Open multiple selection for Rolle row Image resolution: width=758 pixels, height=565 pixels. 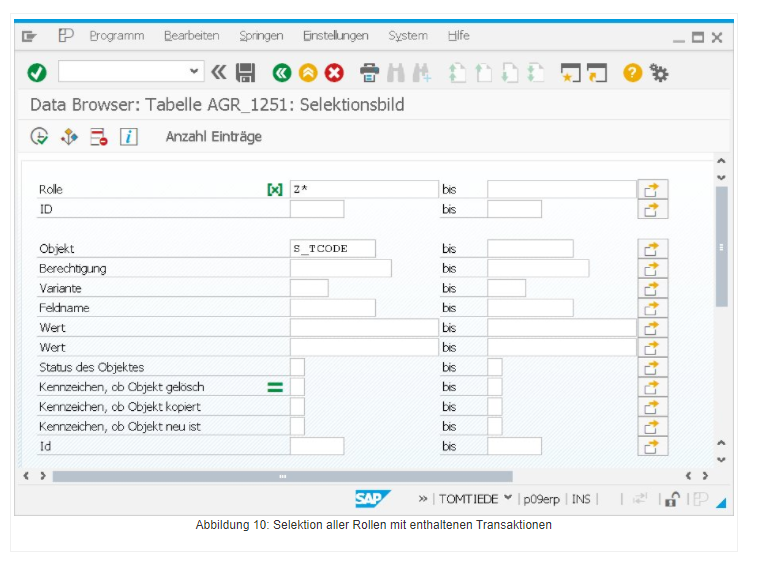click(x=652, y=189)
